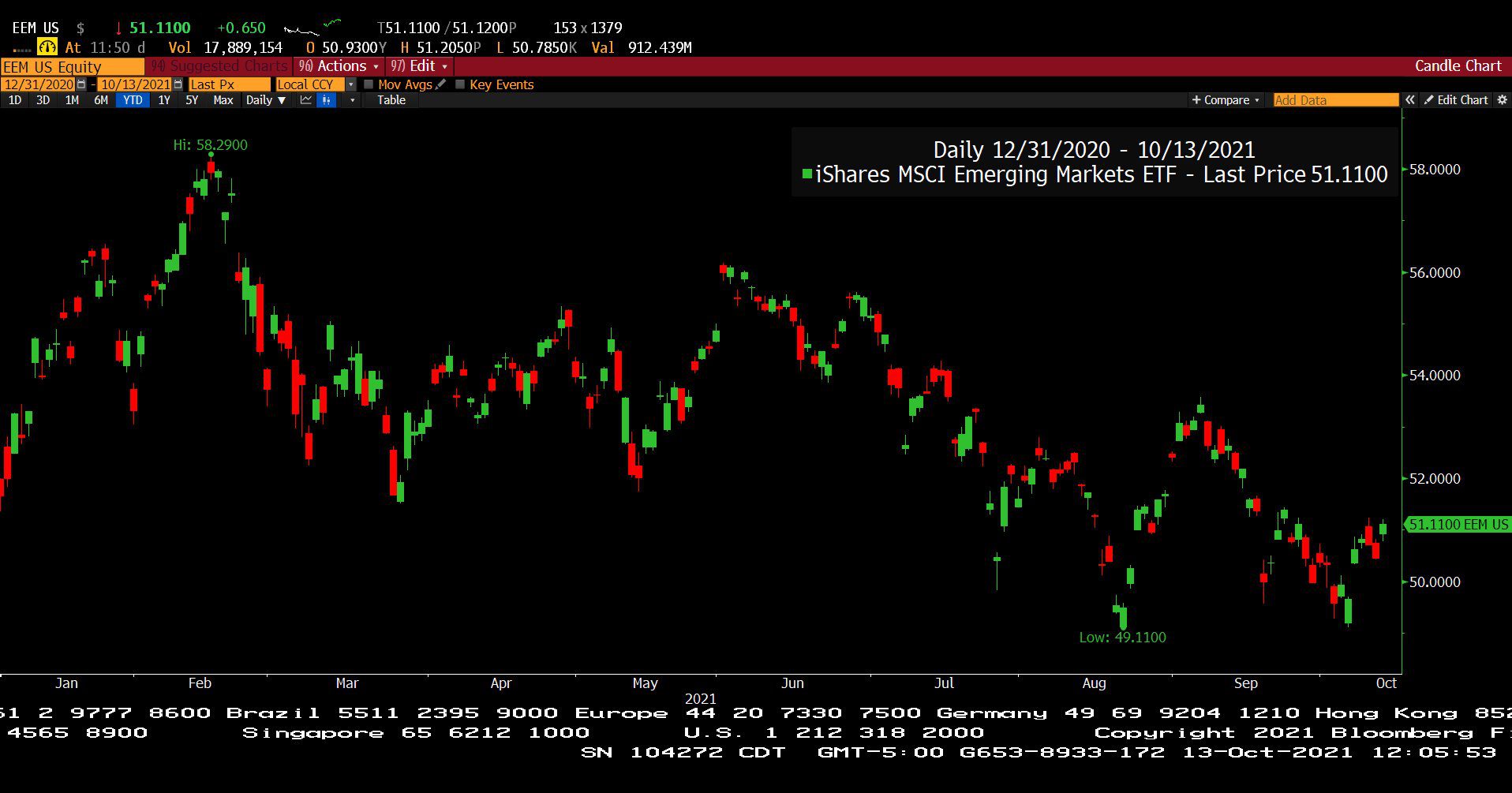Click the EEM US Equity security field
1512x793 pixels.
(73, 67)
